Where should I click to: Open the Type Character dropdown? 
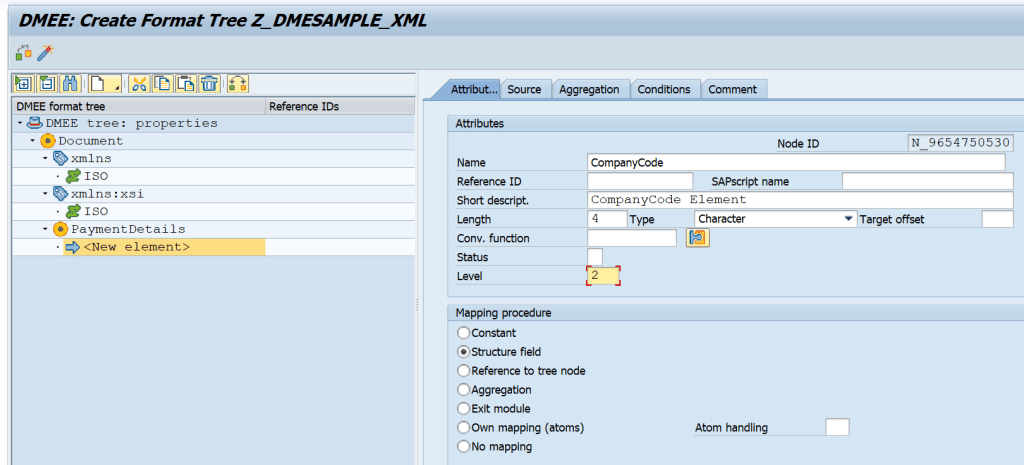pos(849,219)
